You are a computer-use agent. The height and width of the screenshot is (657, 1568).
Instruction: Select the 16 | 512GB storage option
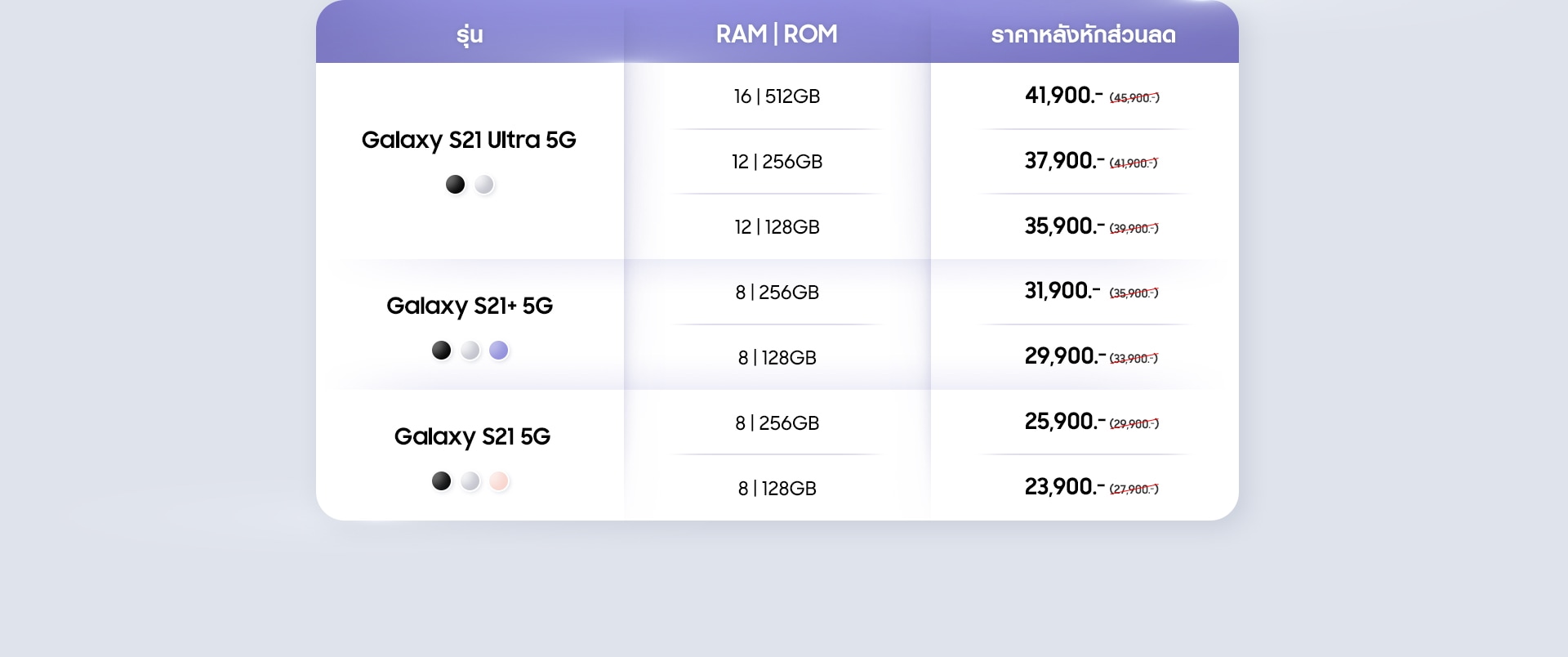click(x=777, y=96)
